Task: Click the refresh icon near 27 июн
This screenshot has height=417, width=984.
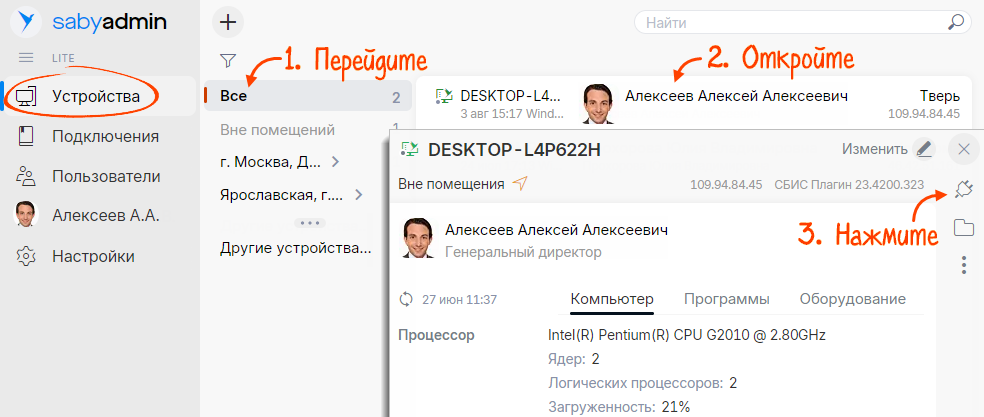Action: 406,299
